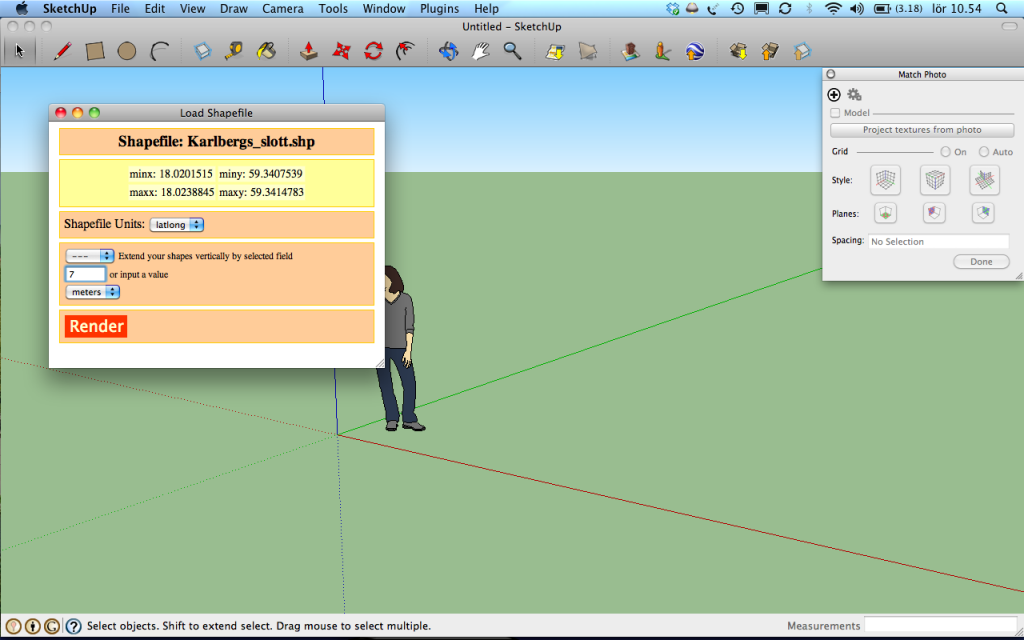Click the Shapefile Karlbergs_slott.shp heading
The image size is (1024, 640).
[x=216, y=142]
